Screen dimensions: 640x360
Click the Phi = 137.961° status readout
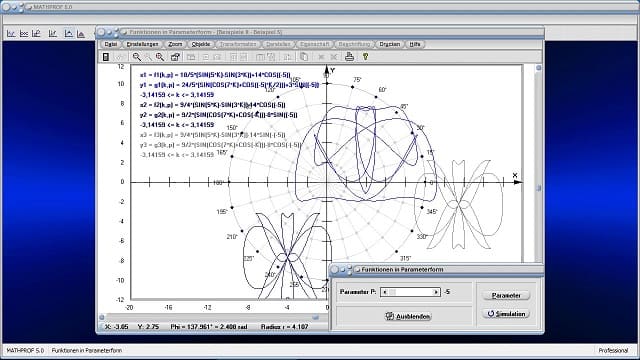point(209,327)
